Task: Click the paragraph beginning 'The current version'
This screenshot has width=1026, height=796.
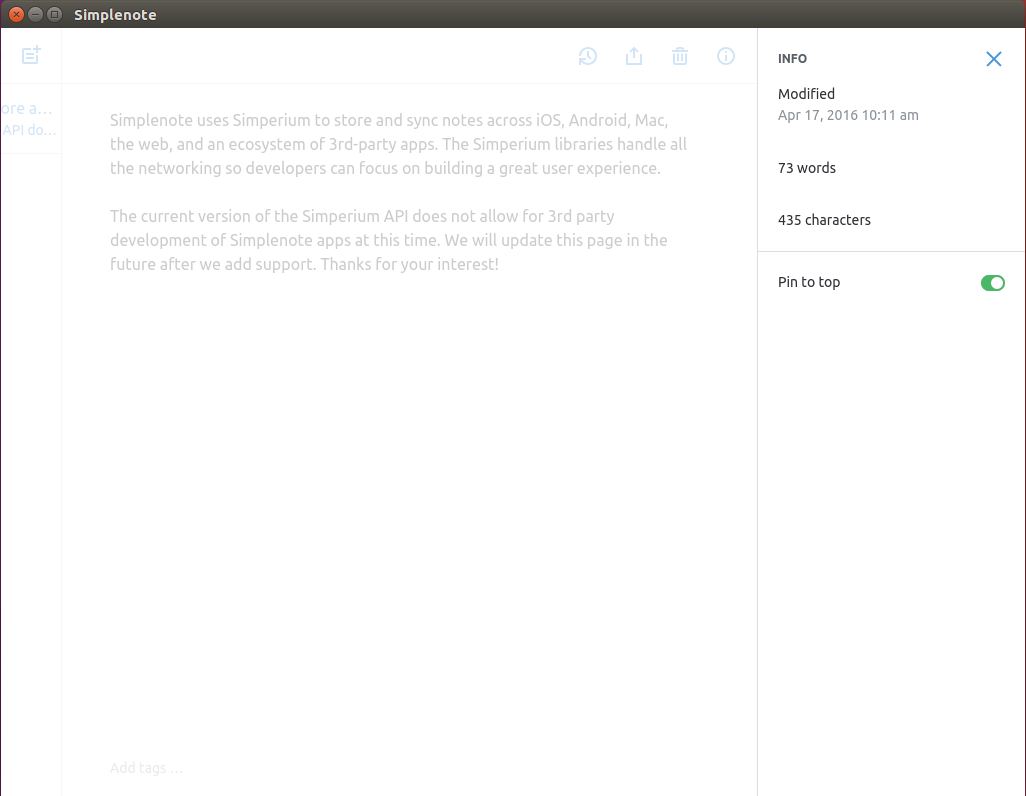Action: click(x=388, y=240)
